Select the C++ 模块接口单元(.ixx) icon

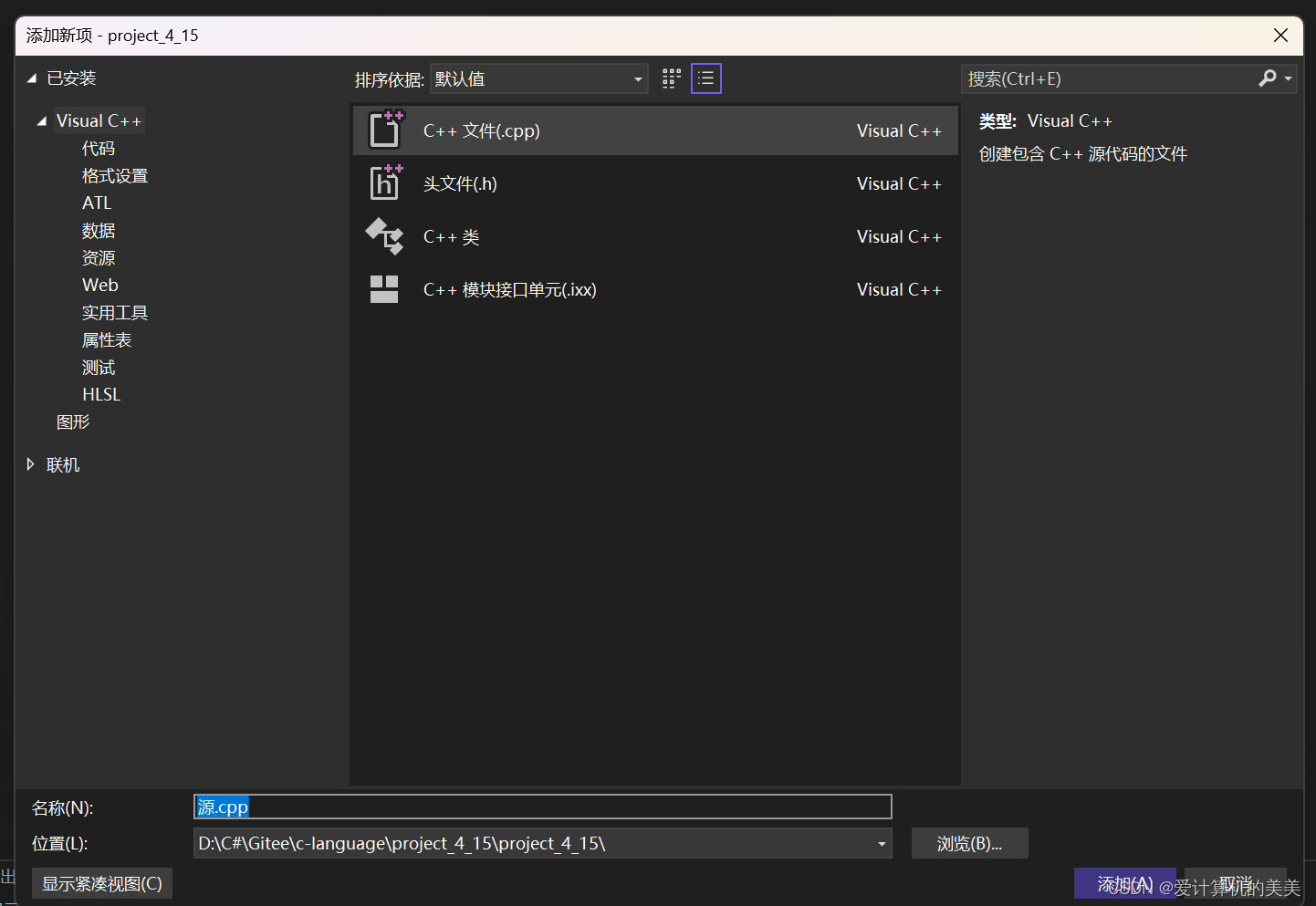[x=384, y=289]
